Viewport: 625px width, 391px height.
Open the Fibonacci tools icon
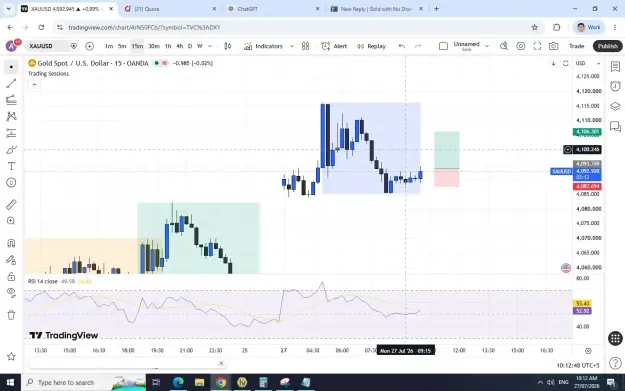(x=11, y=100)
